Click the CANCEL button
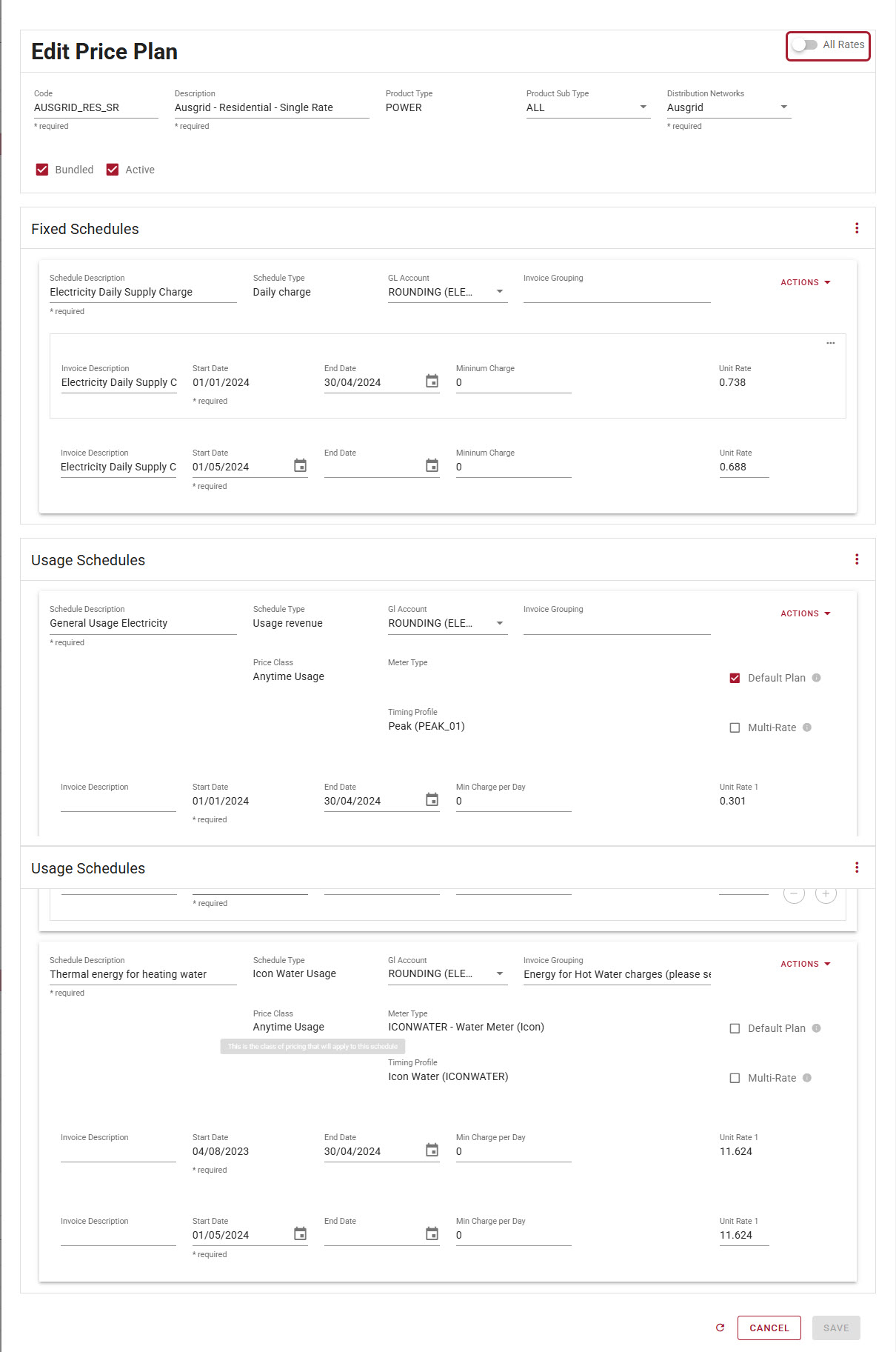 click(x=769, y=1328)
